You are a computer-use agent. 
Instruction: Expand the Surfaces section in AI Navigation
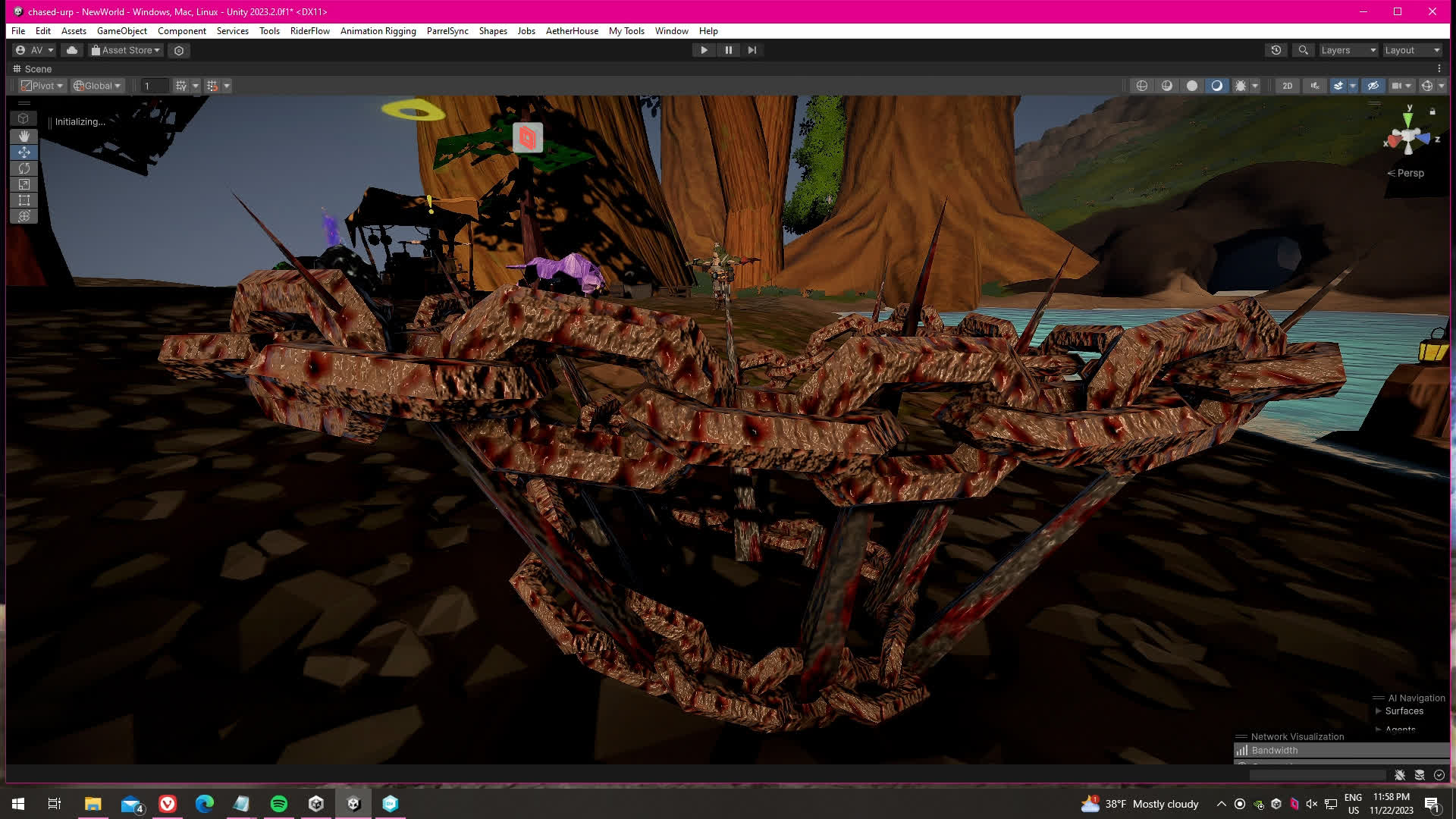coord(1378,711)
